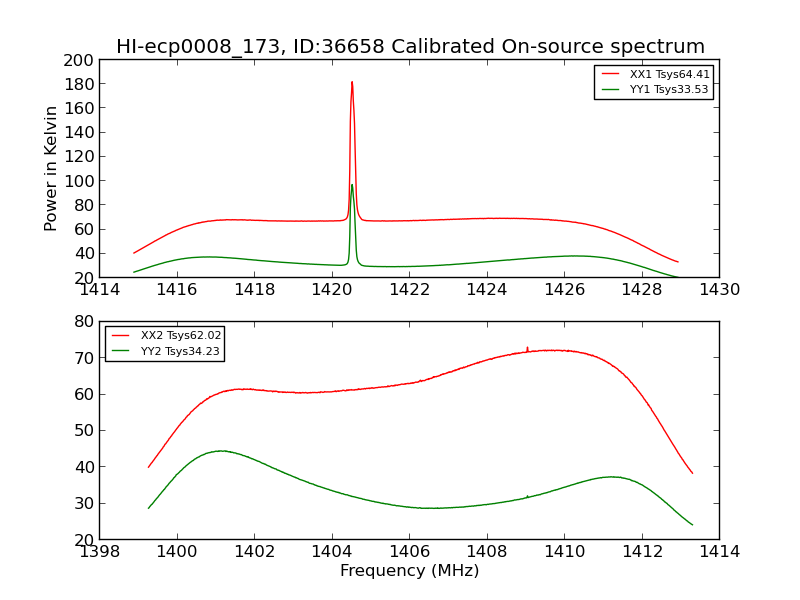Select the XX1 Tsys64.41 legend entry
The image size is (800, 600).
(669, 74)
